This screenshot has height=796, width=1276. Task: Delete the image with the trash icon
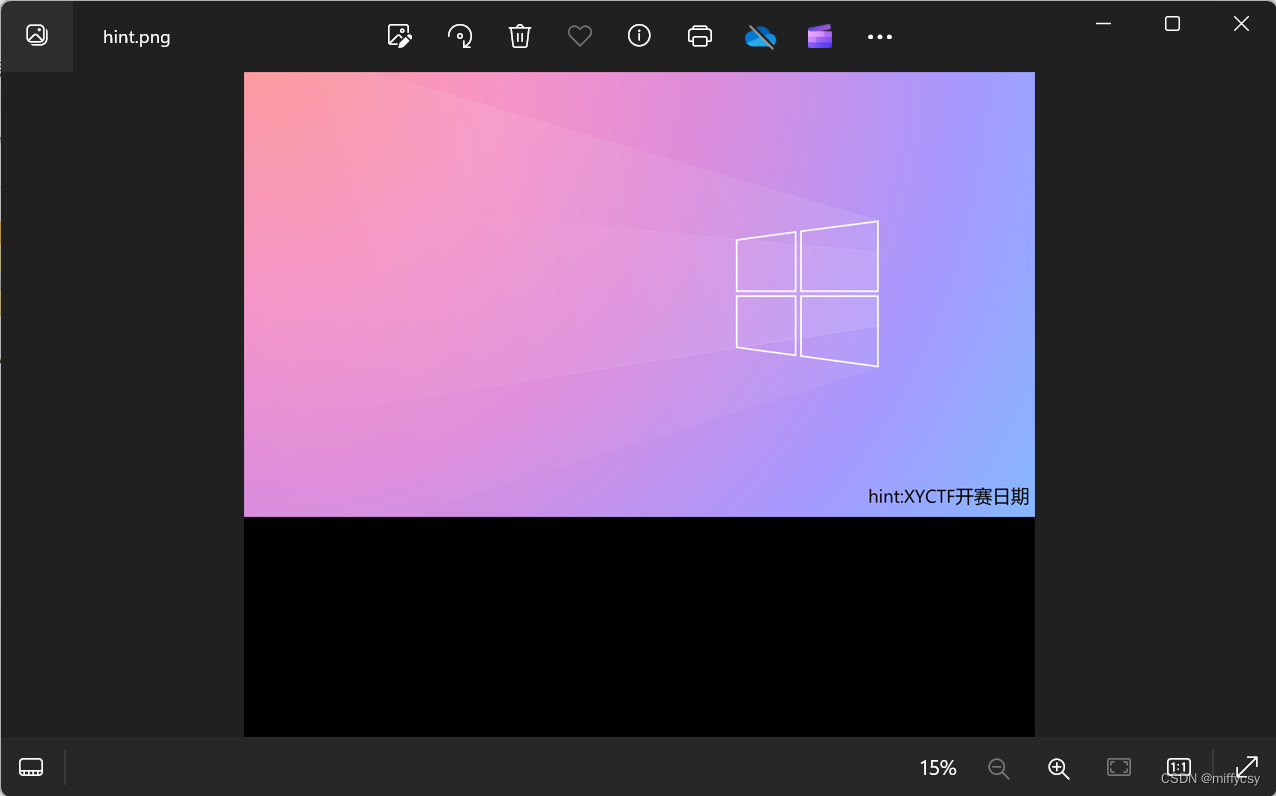(x=519, y=36)
